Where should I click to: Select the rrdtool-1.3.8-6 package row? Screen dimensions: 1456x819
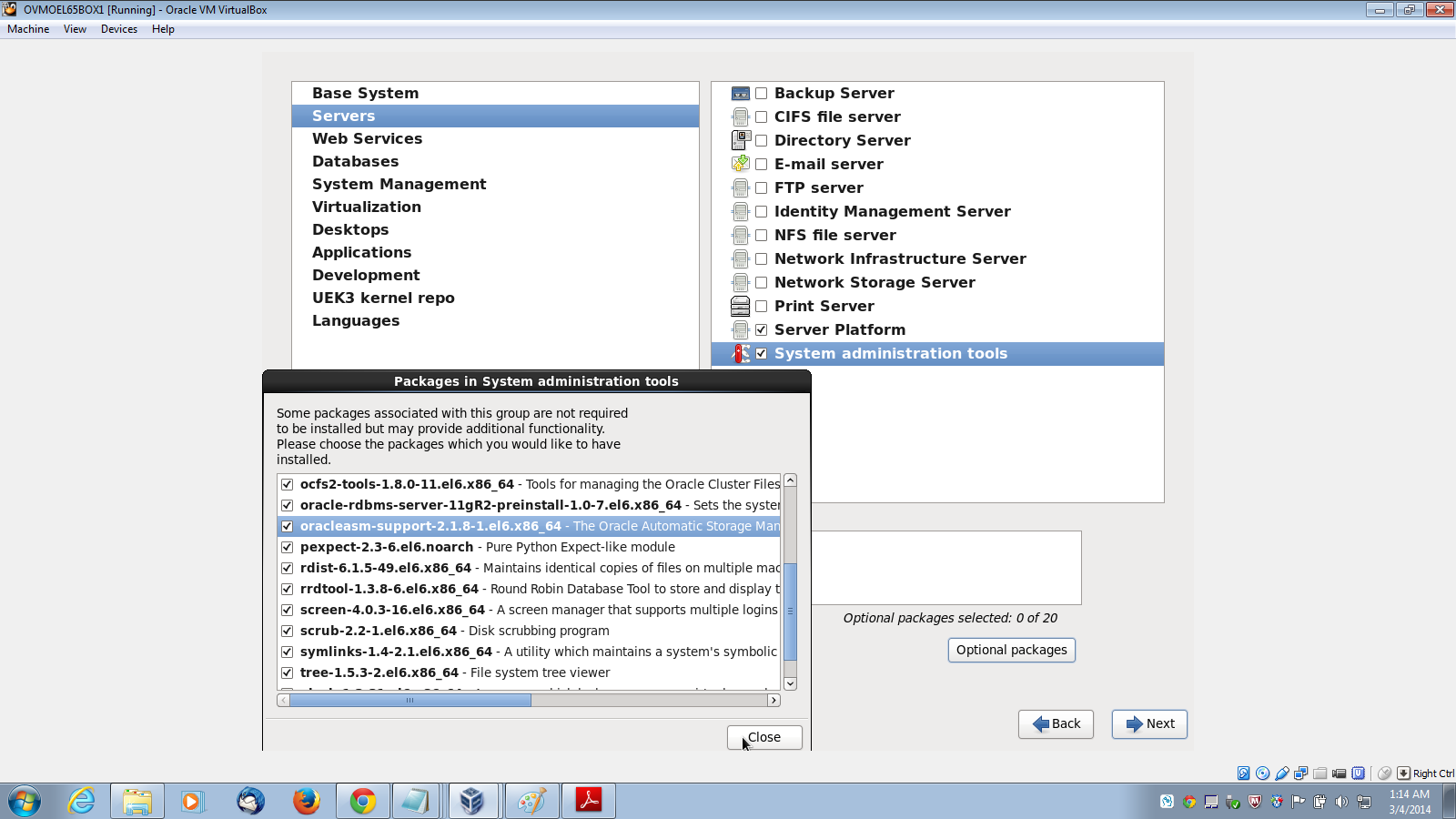[529, 589]
